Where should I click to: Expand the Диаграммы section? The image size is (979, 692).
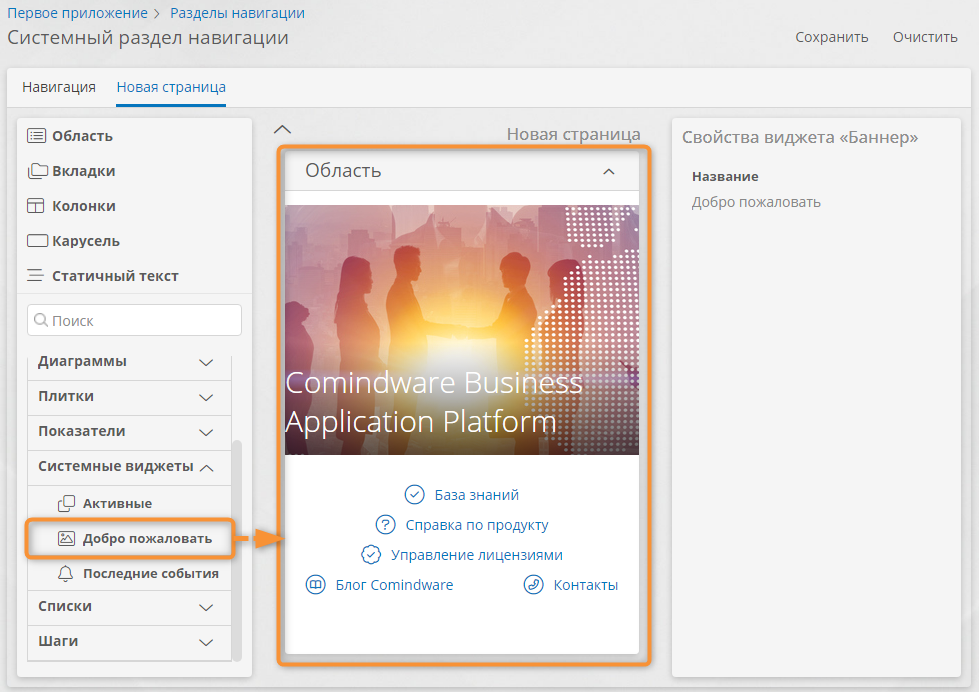coord(206,362)
